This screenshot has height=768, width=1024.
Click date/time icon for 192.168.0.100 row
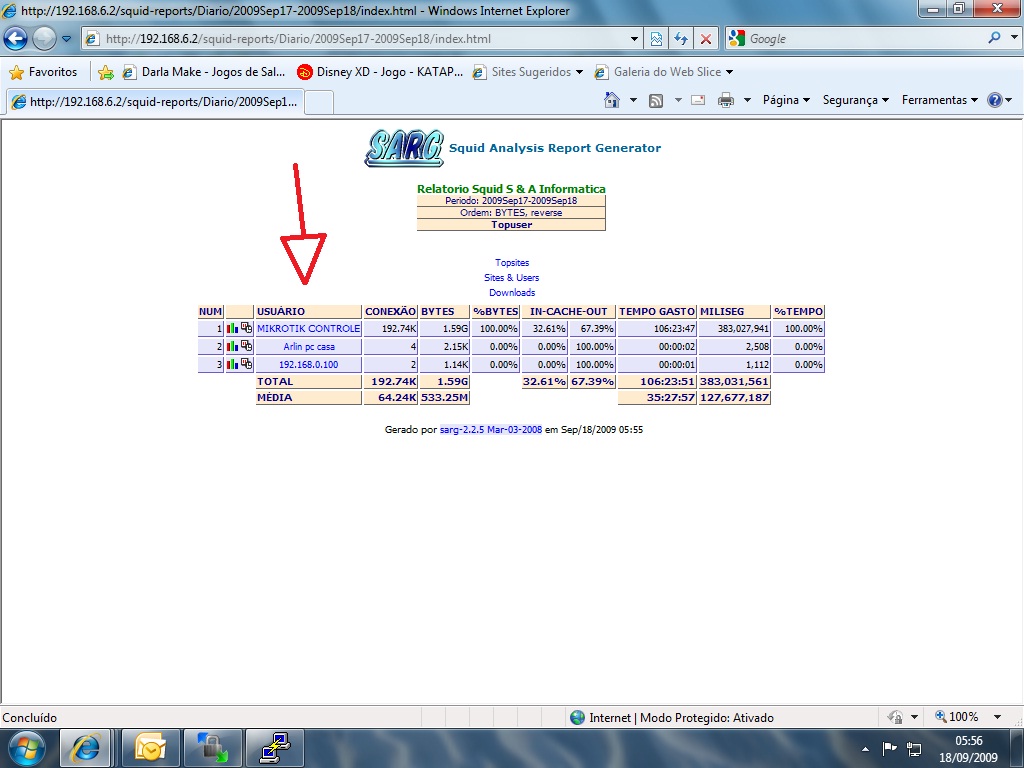tap(246, 364)
